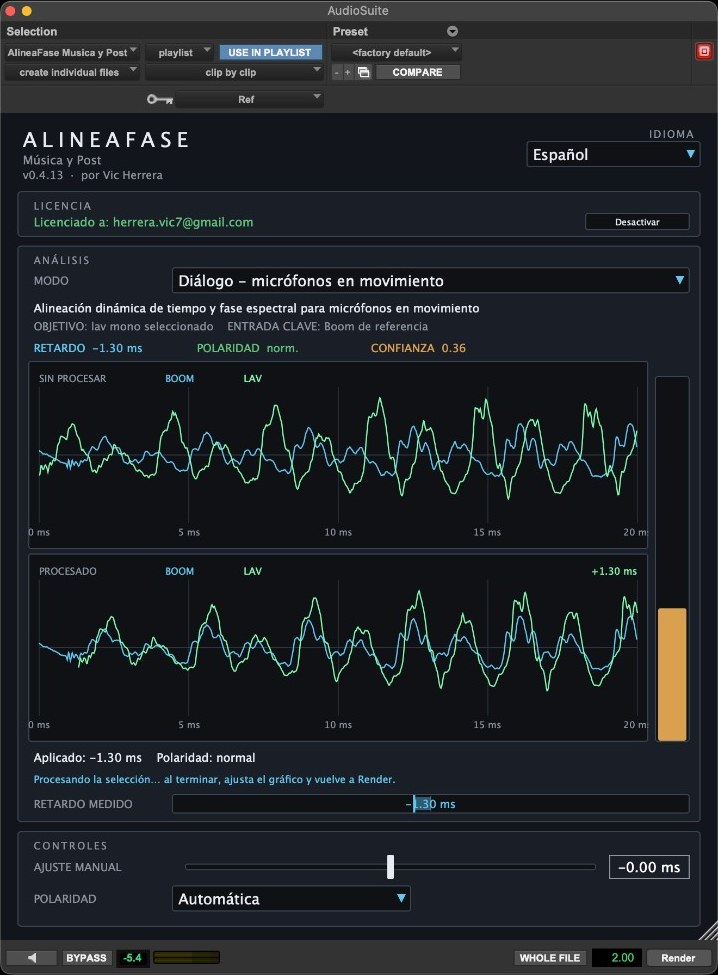The height and width of the screenshot is (975, 718).
Task: Toggle WHOLE FILE mode
Action: coord(550,958)
